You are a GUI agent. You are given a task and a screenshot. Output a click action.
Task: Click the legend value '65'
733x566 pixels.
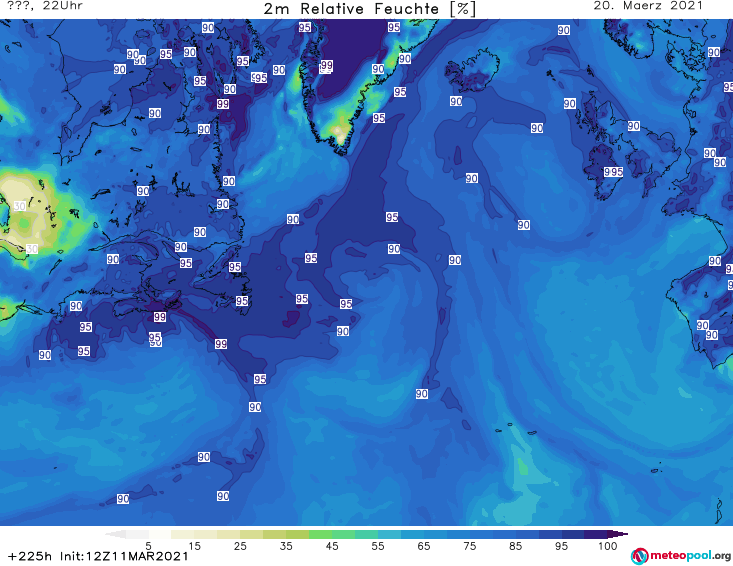[x=424, y=546]
